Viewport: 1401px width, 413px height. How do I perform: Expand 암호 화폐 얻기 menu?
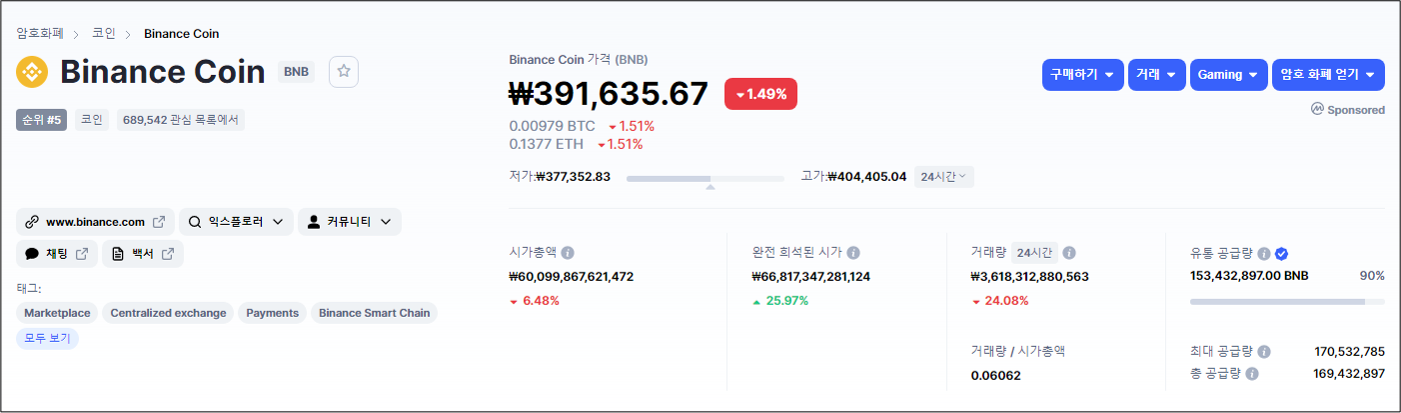coord(1328,75)
